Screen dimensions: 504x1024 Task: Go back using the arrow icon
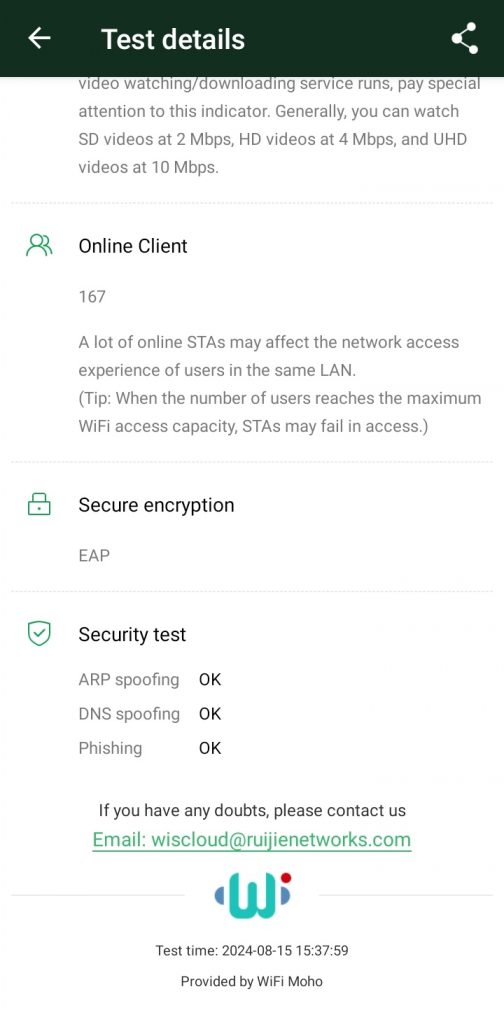pyautogui.click(x=39, y=39)
